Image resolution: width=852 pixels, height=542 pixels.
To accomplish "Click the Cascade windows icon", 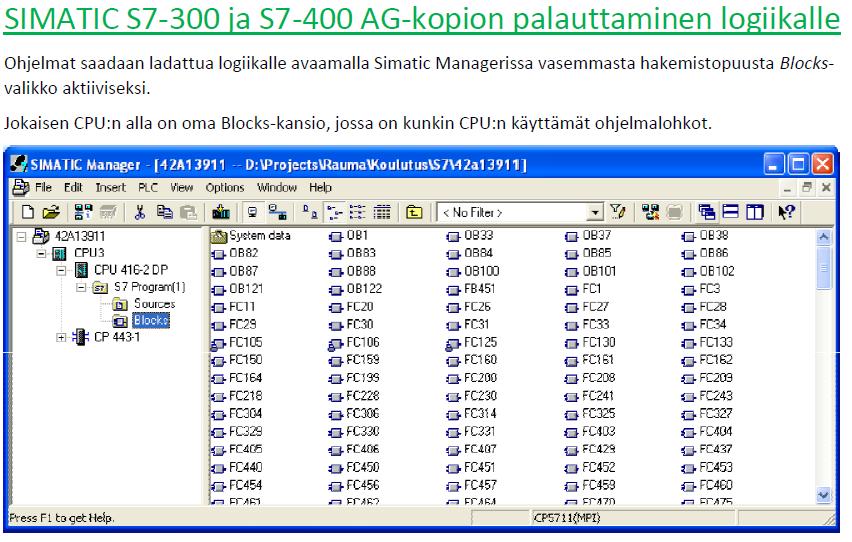I will [706, 211].
